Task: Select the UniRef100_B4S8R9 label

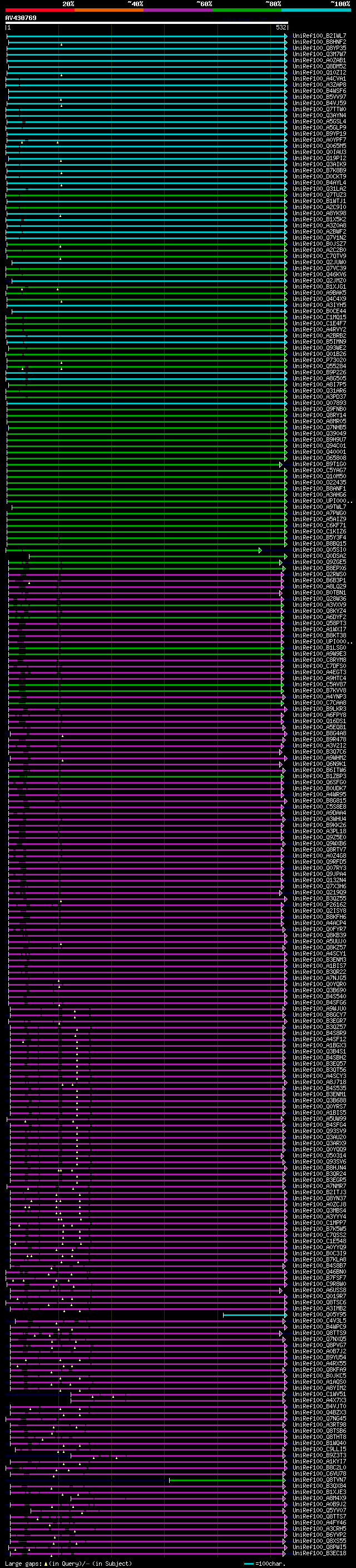Action: click(319, 1033)
